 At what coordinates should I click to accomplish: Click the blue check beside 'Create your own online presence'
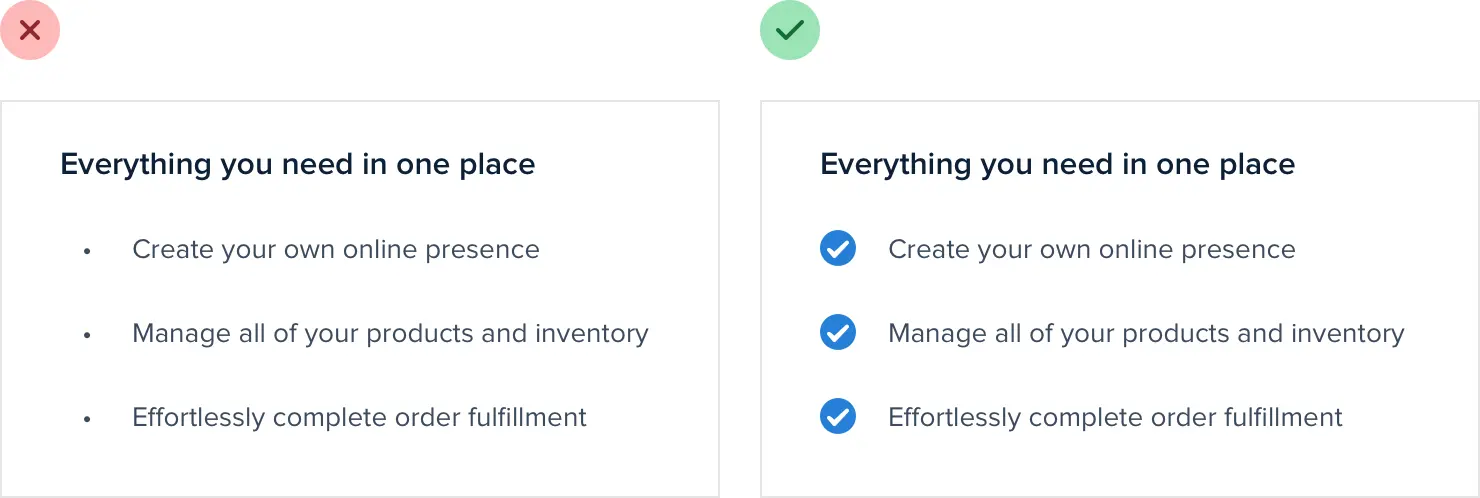coord(837,249)
